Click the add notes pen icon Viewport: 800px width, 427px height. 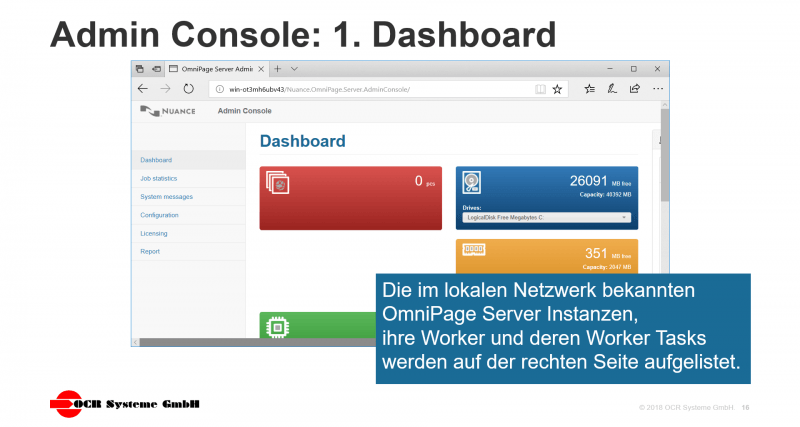[612, 89]
